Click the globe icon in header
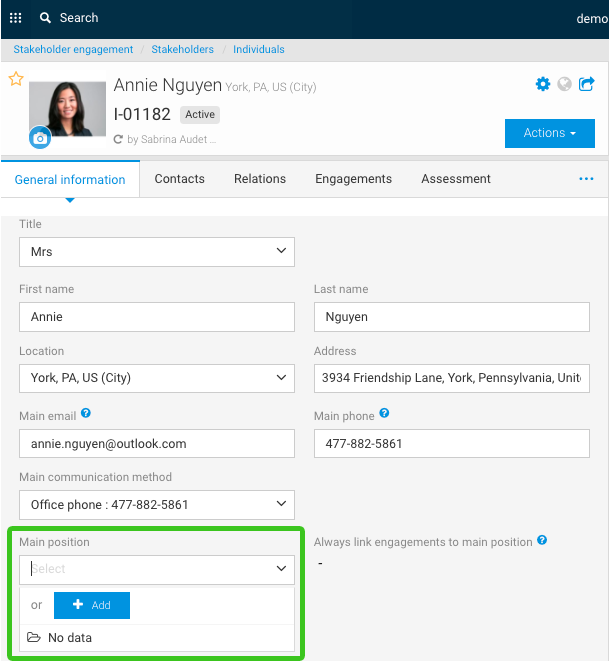The height and width of the screenshot is (661, 610). tap(565, 84)
